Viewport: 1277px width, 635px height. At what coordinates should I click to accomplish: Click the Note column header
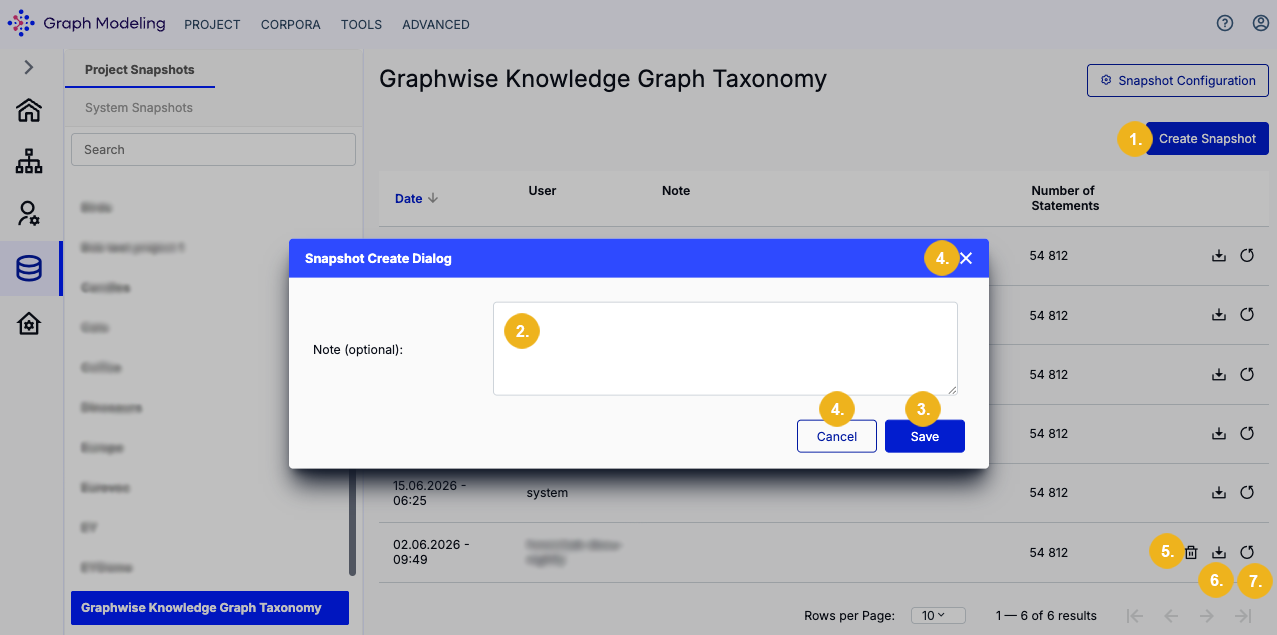click(x=676, y=191)
